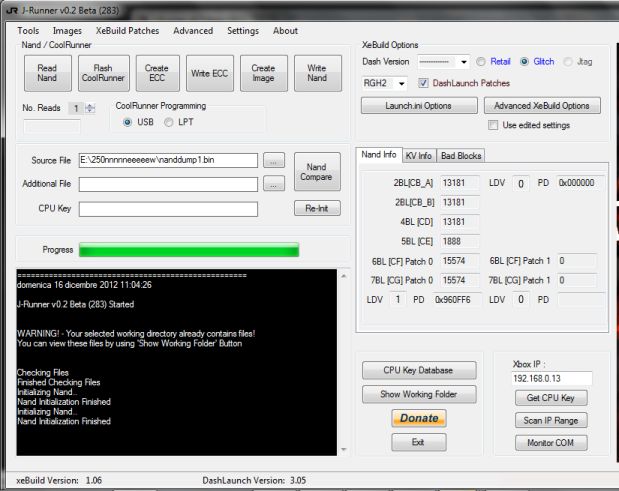Open the Images menu

(67, 31)
